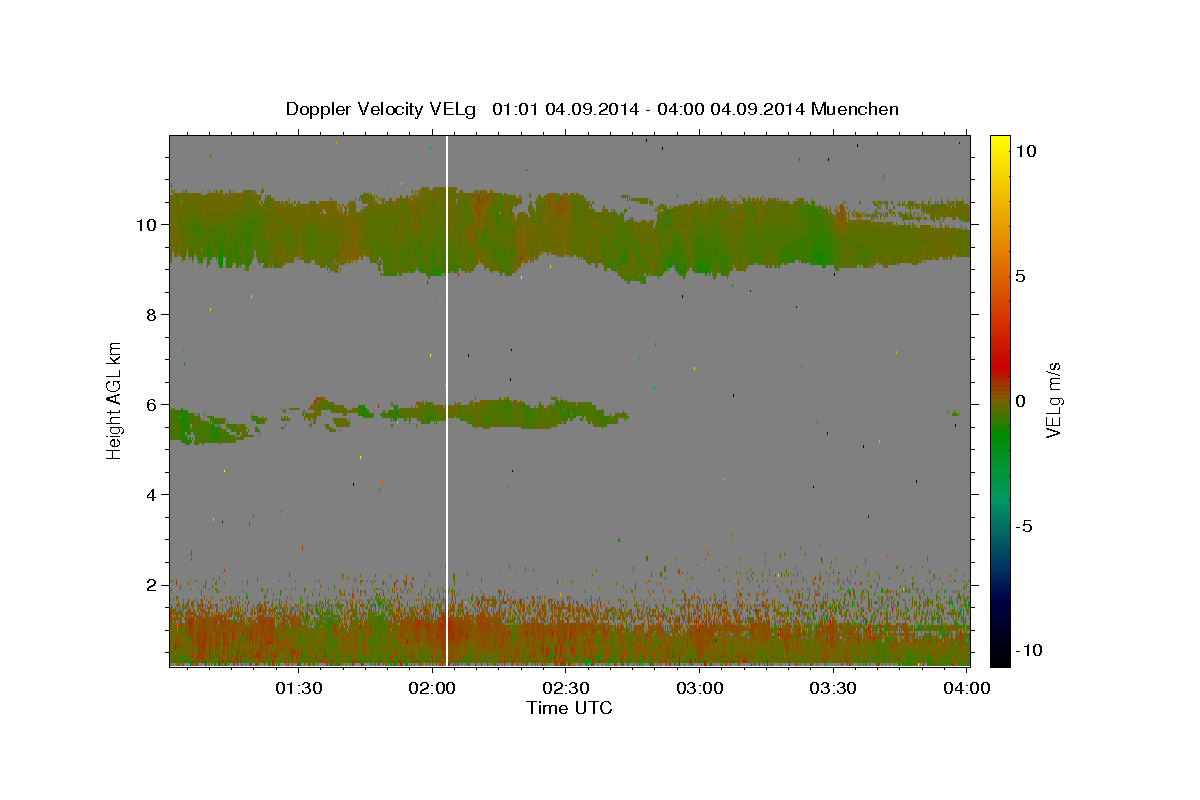1200x800 pixels.
Task: Click the 03:00 time tick label
Action: point(699,688)
